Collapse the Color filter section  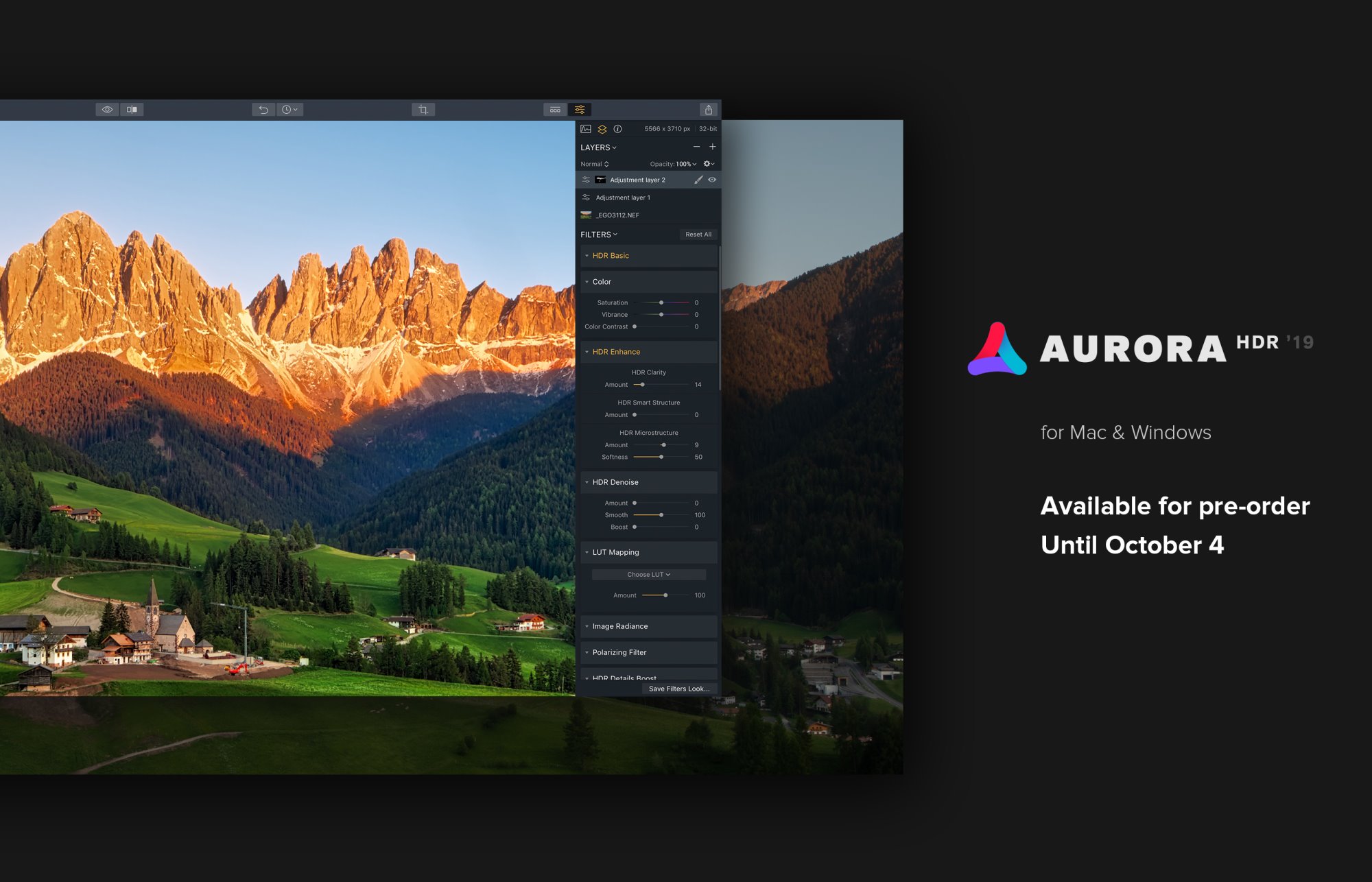[x=649, y=282]
